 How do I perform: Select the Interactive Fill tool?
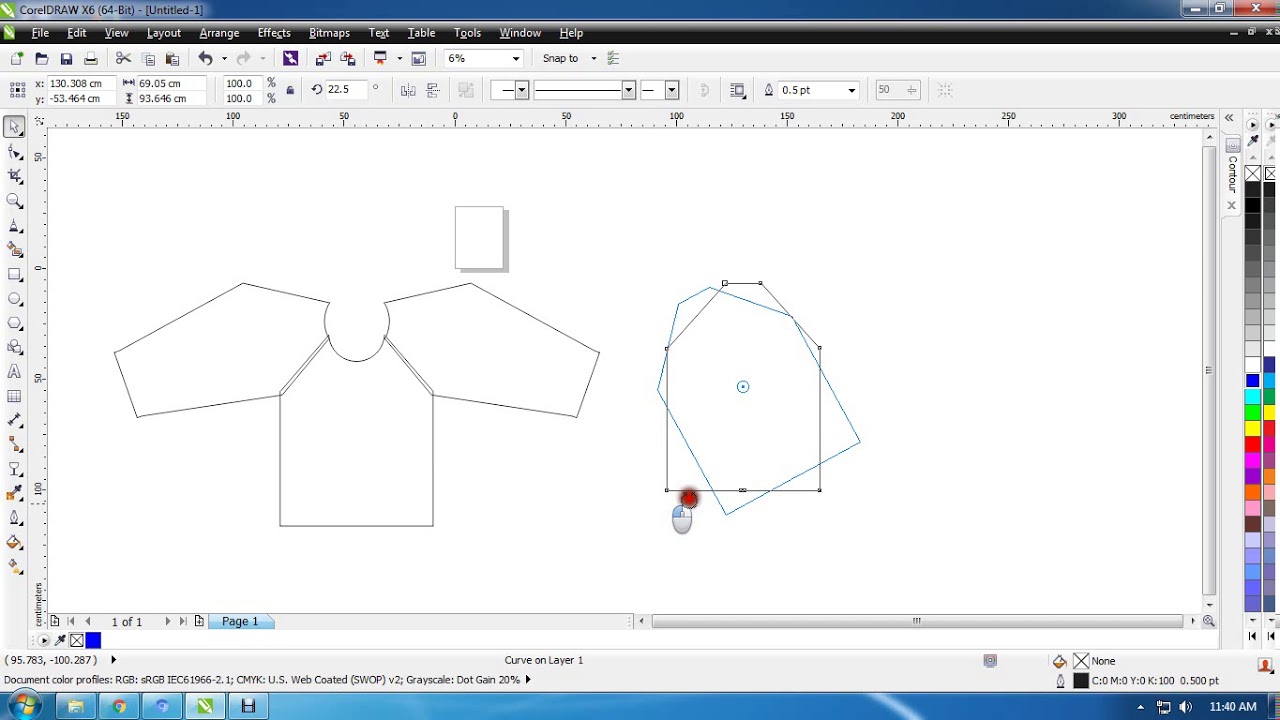pos(15,568)
